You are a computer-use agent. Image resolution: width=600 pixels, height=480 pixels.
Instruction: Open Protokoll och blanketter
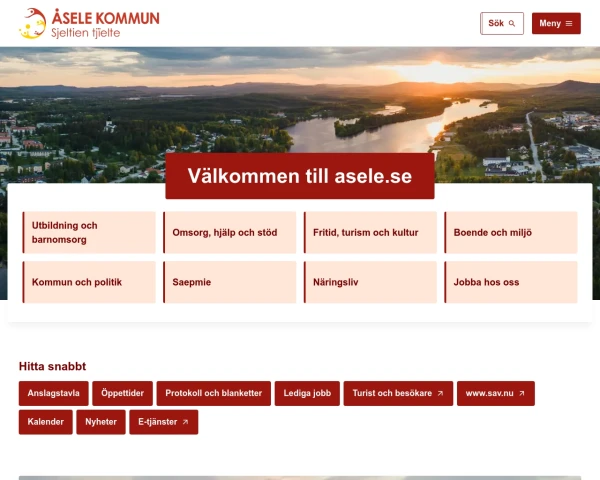click(x=214, y=393)
